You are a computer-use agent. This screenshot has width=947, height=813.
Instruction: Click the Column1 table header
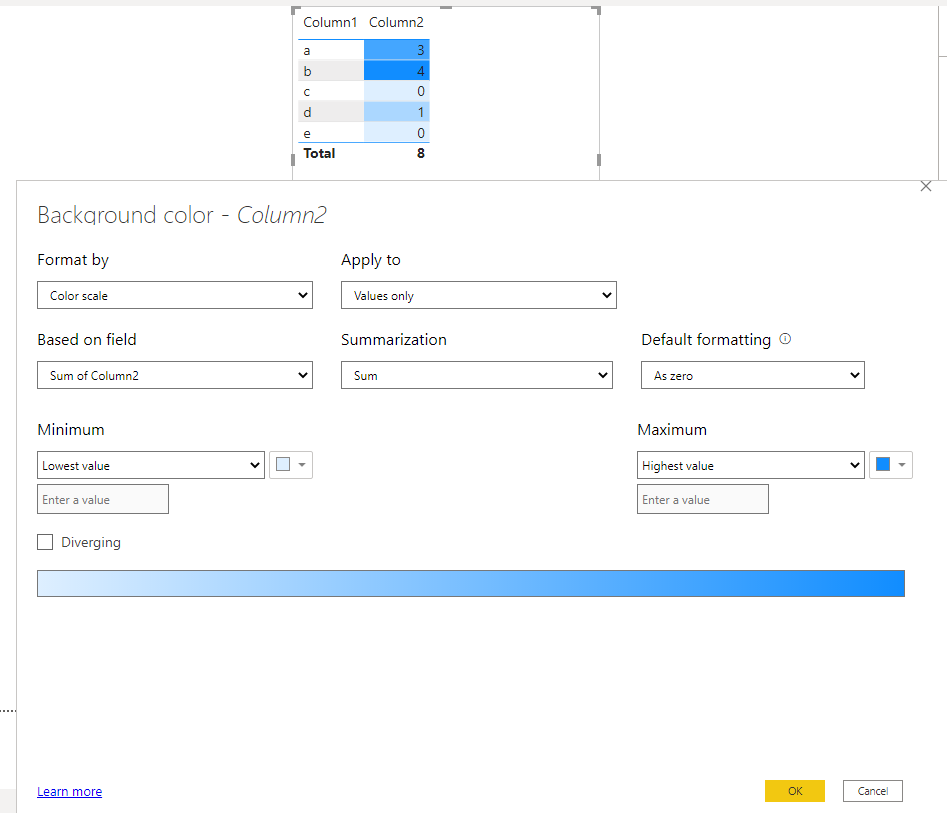pyautogui.click(x=330, y=22)
